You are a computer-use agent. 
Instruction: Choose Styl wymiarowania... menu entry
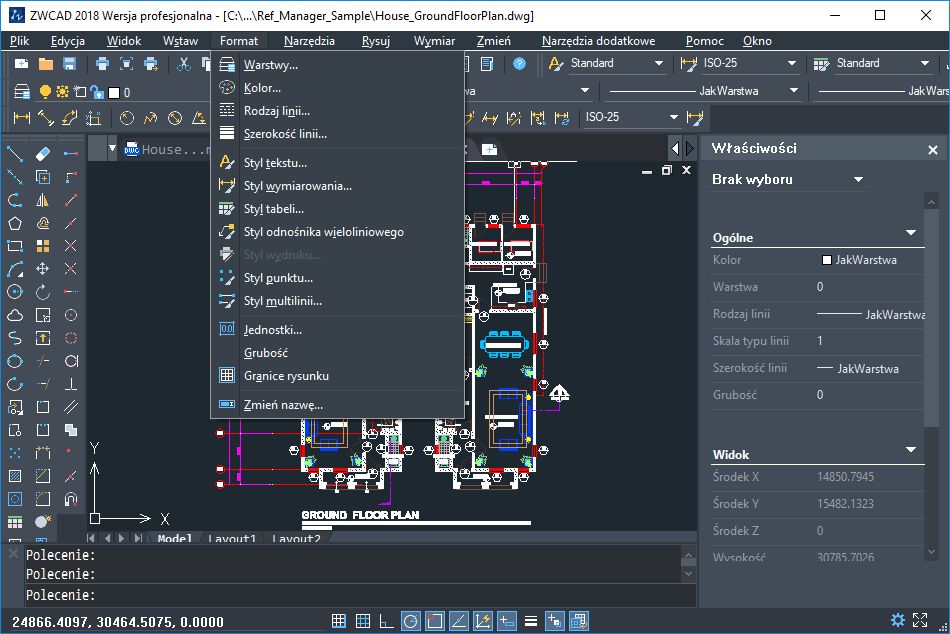[x=337, y=185]
